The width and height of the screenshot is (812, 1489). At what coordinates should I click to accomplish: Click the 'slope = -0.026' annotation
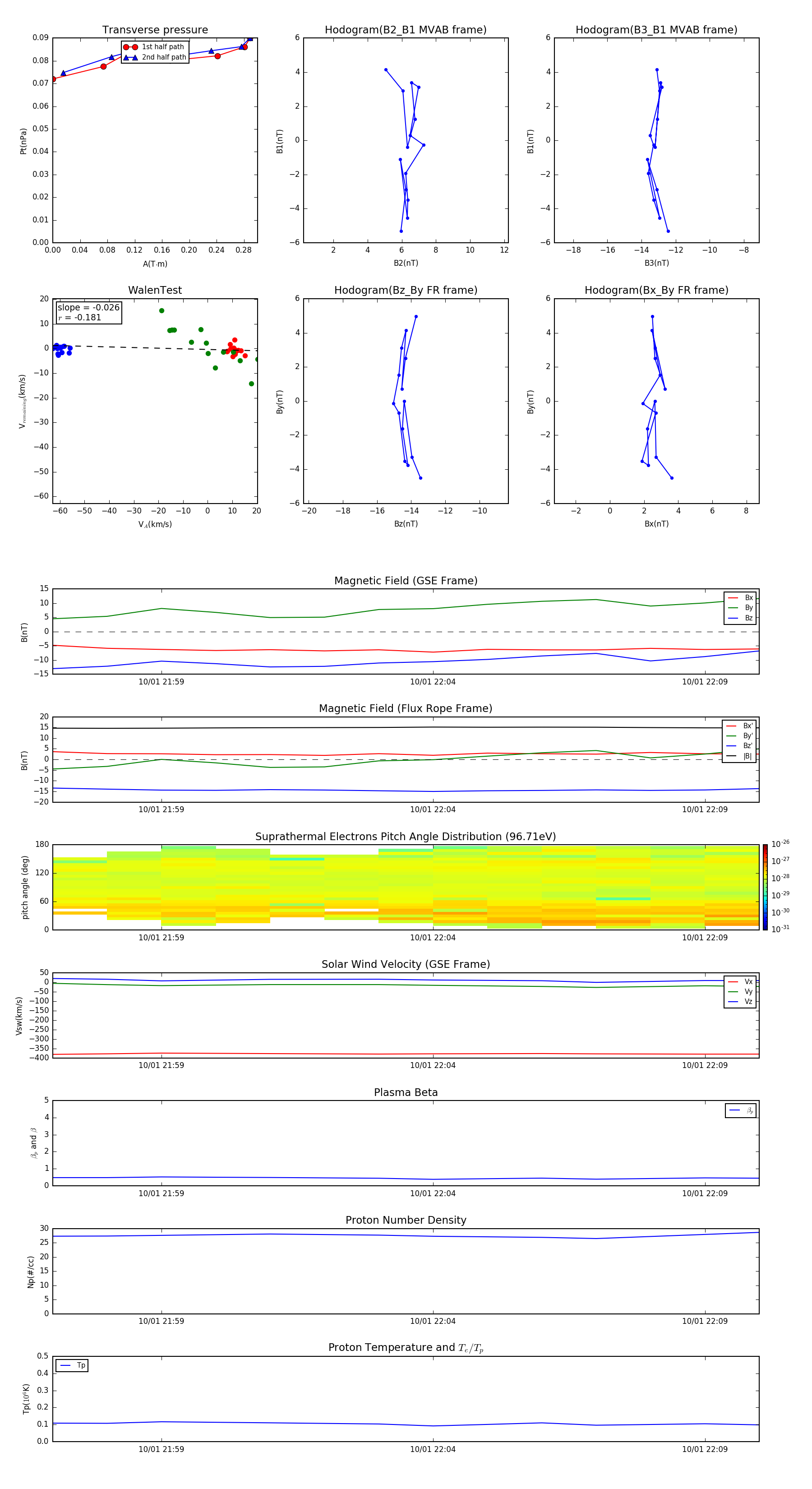(x=88, y=308)
